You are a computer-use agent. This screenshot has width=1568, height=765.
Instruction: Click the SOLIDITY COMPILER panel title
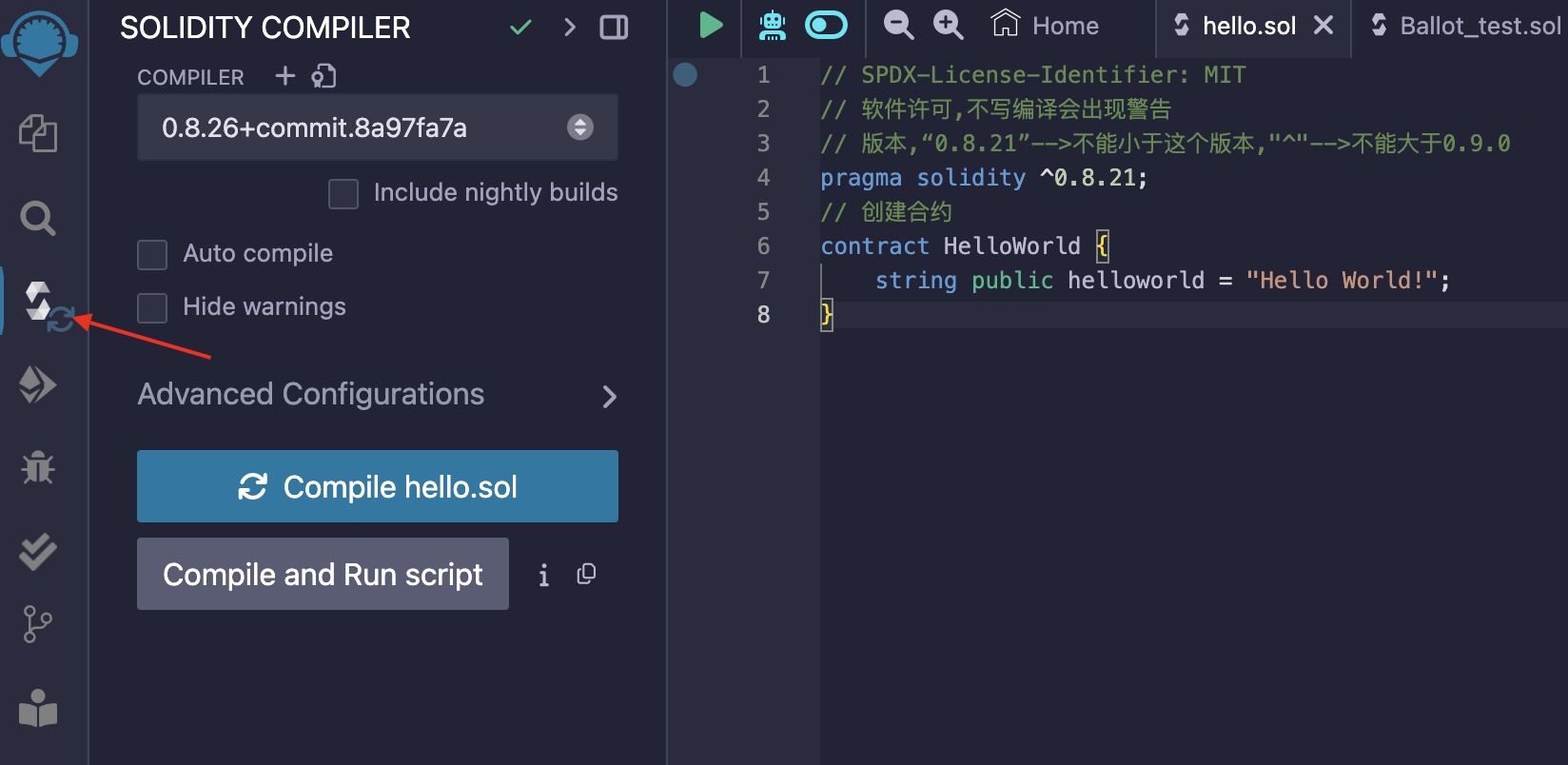[265, 28]
